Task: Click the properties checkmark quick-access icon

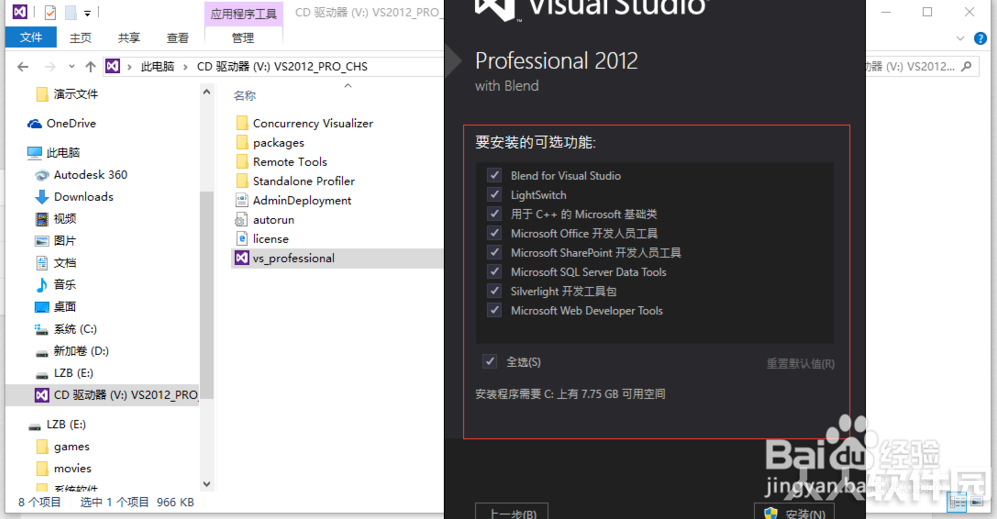Action: [x=50, y=12]
